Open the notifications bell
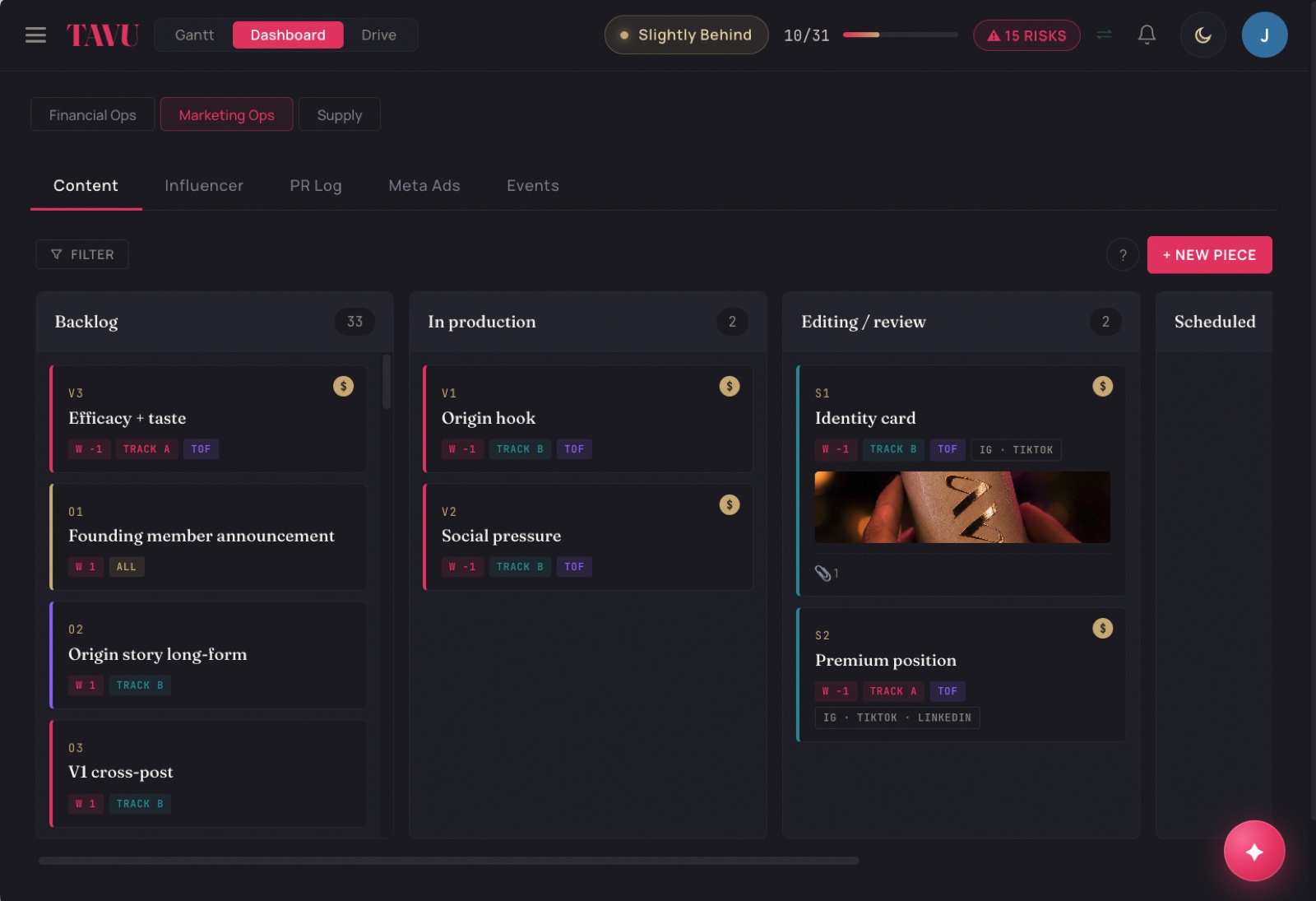 point(1147,35)
